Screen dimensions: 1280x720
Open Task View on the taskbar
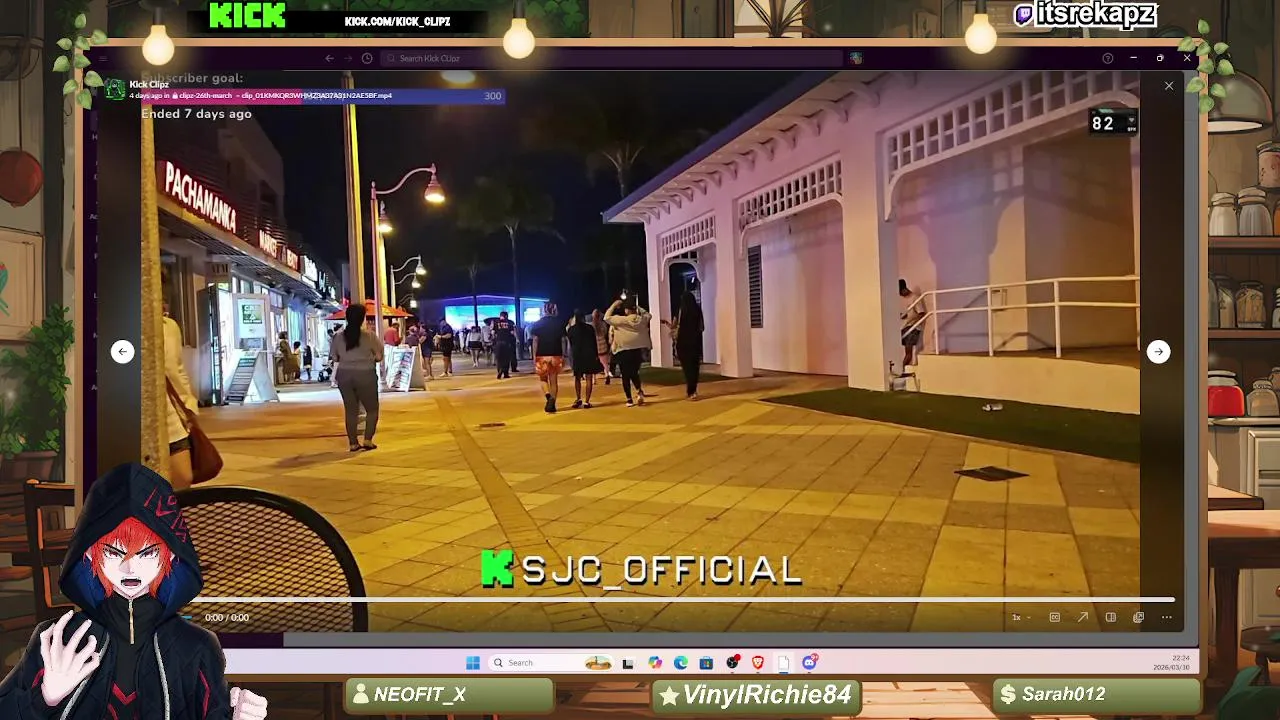click(x=628, y=663)
